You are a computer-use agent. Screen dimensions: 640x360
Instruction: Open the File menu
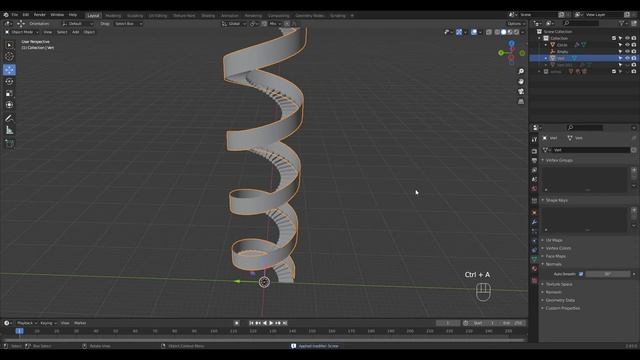click(15, 15)
